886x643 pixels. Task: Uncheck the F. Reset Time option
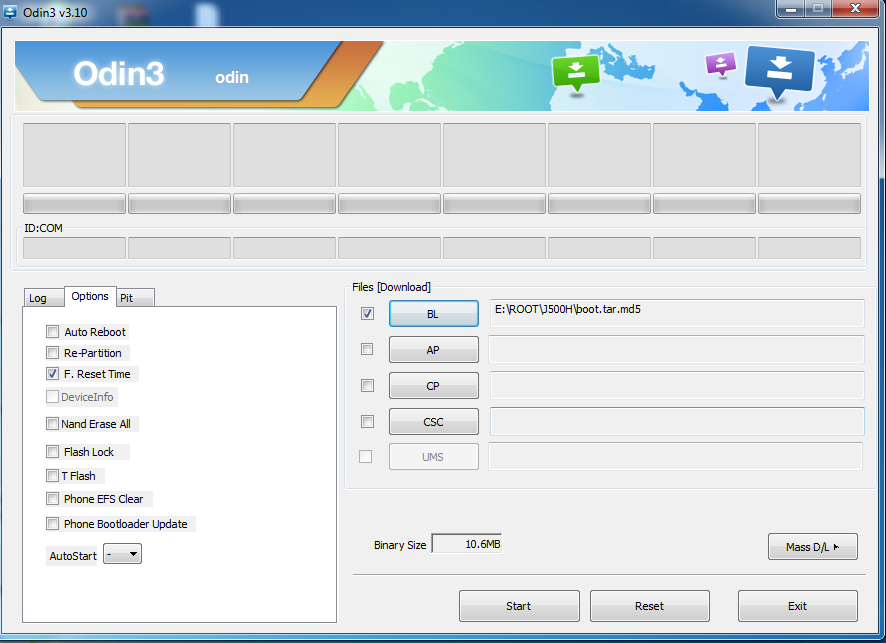pos(53,374)
